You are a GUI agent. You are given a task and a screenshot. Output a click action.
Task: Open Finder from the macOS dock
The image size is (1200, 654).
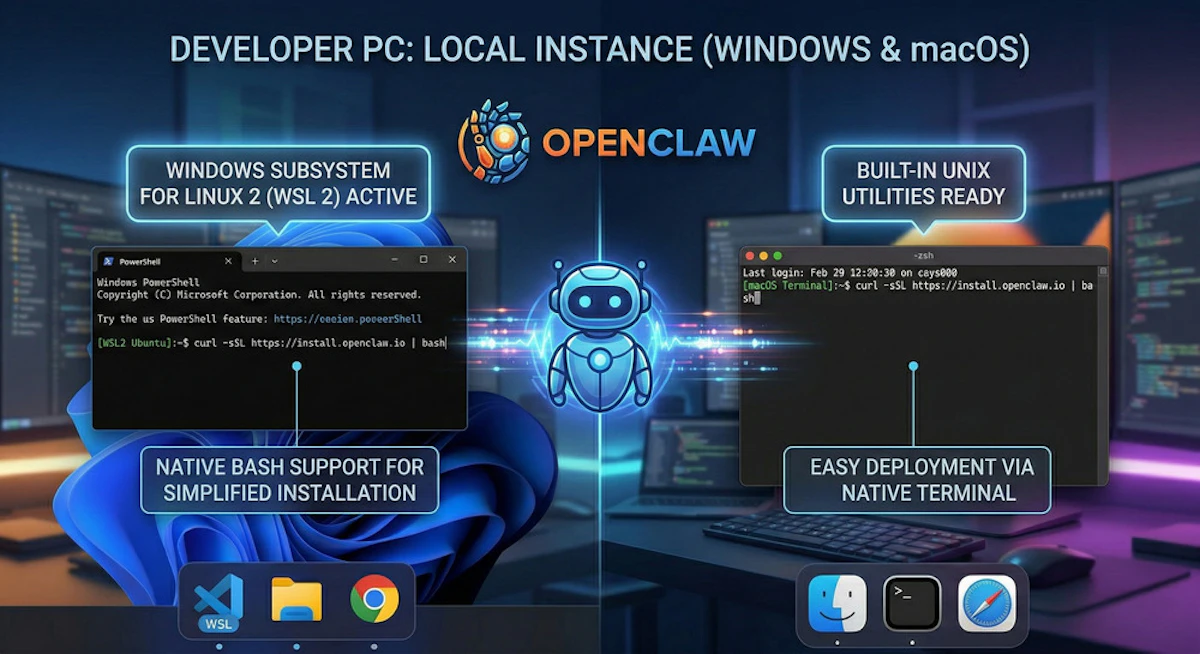837,603
